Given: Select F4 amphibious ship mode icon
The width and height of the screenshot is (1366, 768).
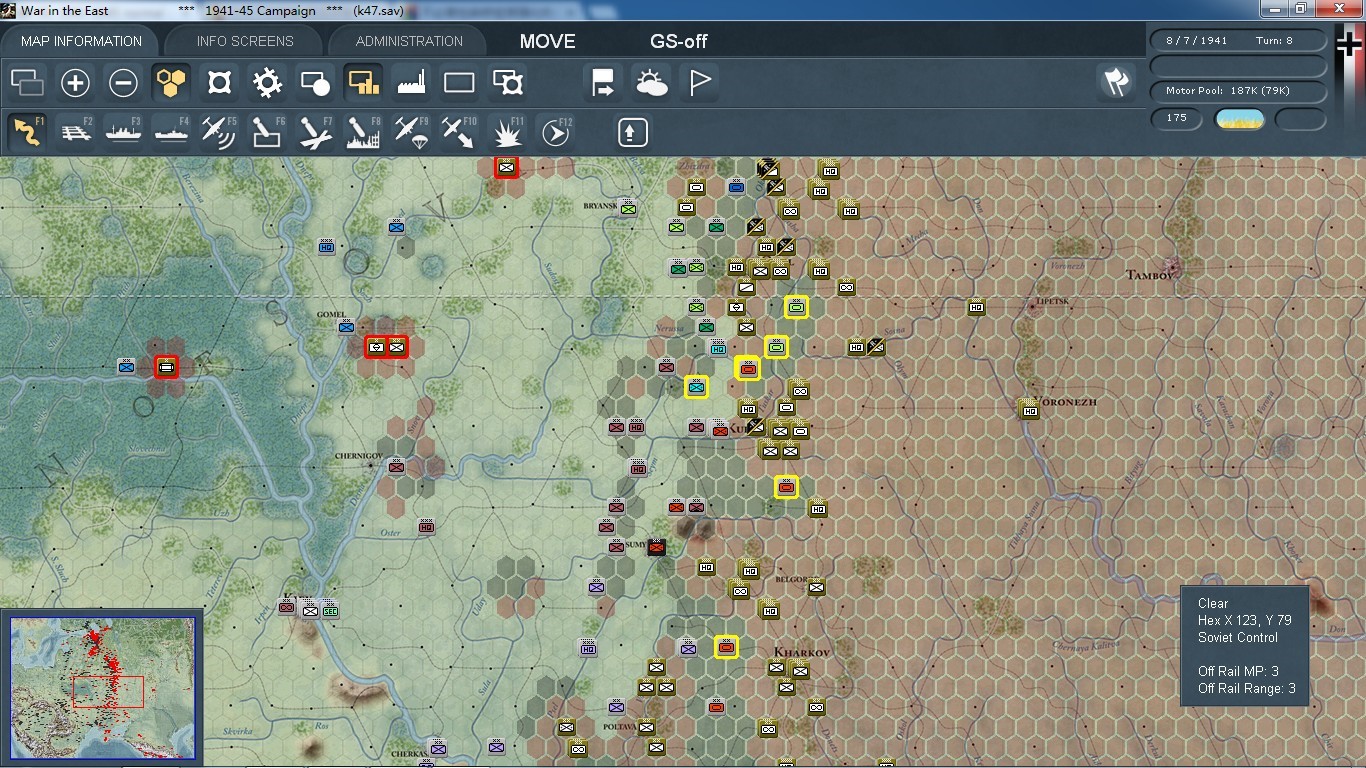Looking at the screenshot, I should coord(171,132).
